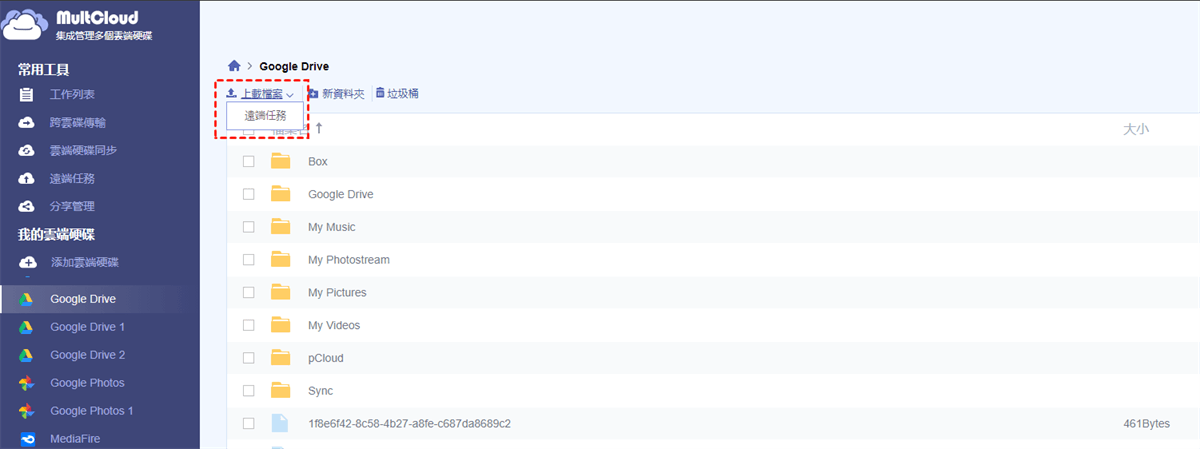Click the Google Drive 1 triangle icon
Screen dimensions: 1200x449
tap(27, 327)
